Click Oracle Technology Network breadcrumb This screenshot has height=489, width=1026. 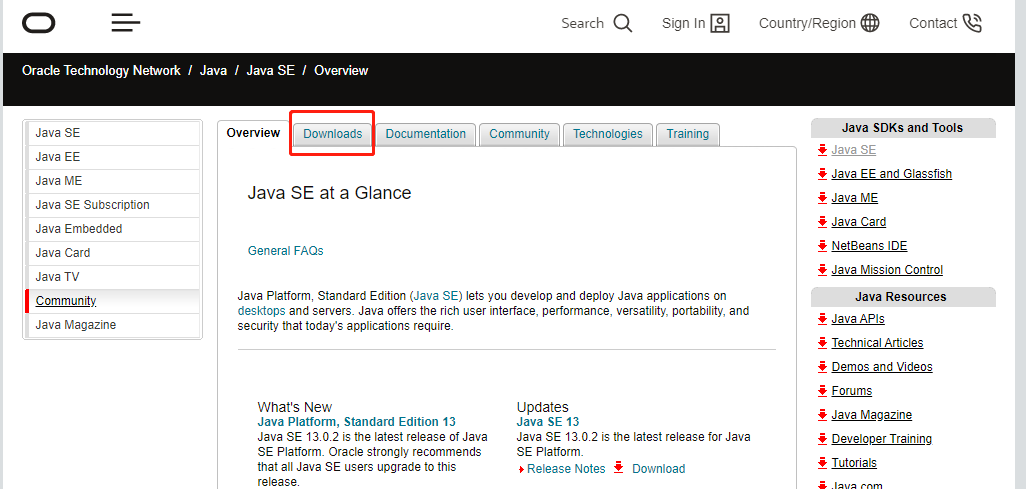(x=101, y=71)
